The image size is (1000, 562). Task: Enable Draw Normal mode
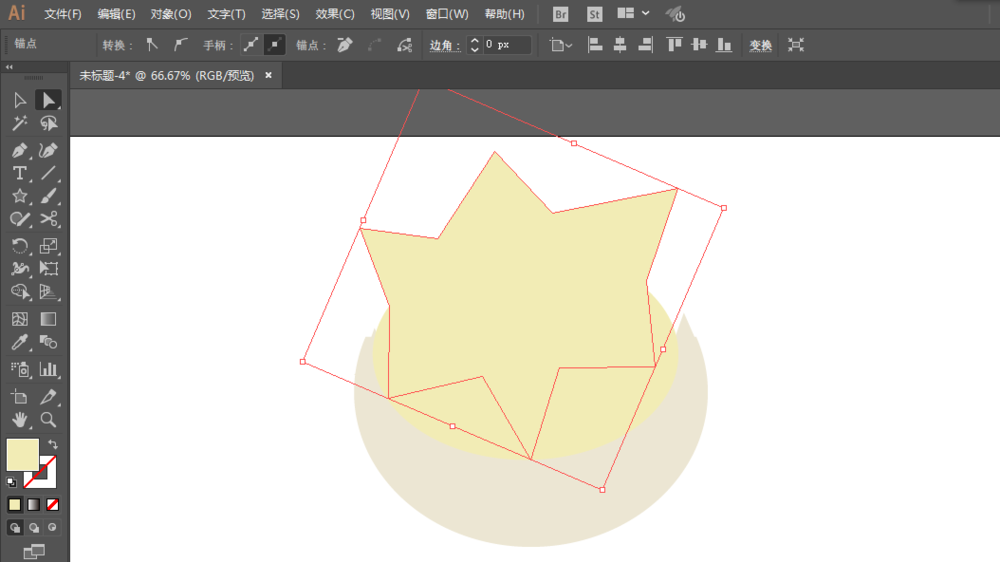(15, 528)
